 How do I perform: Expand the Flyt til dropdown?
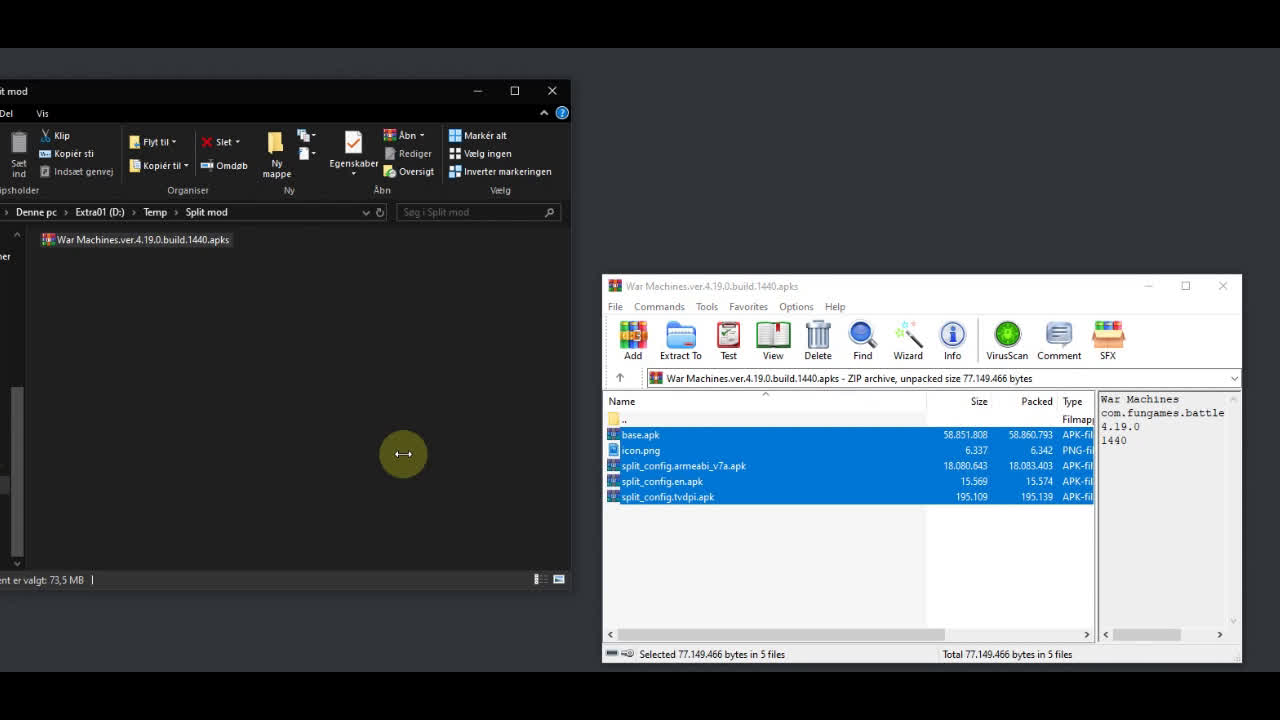pyautogui.click(x=154, y=142)
